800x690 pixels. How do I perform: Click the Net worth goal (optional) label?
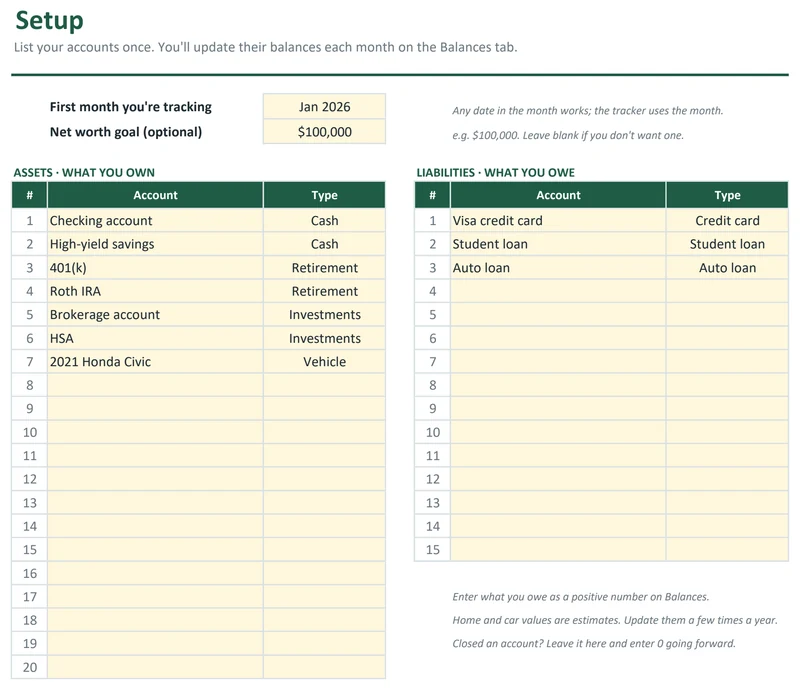[x=126, y=132]
